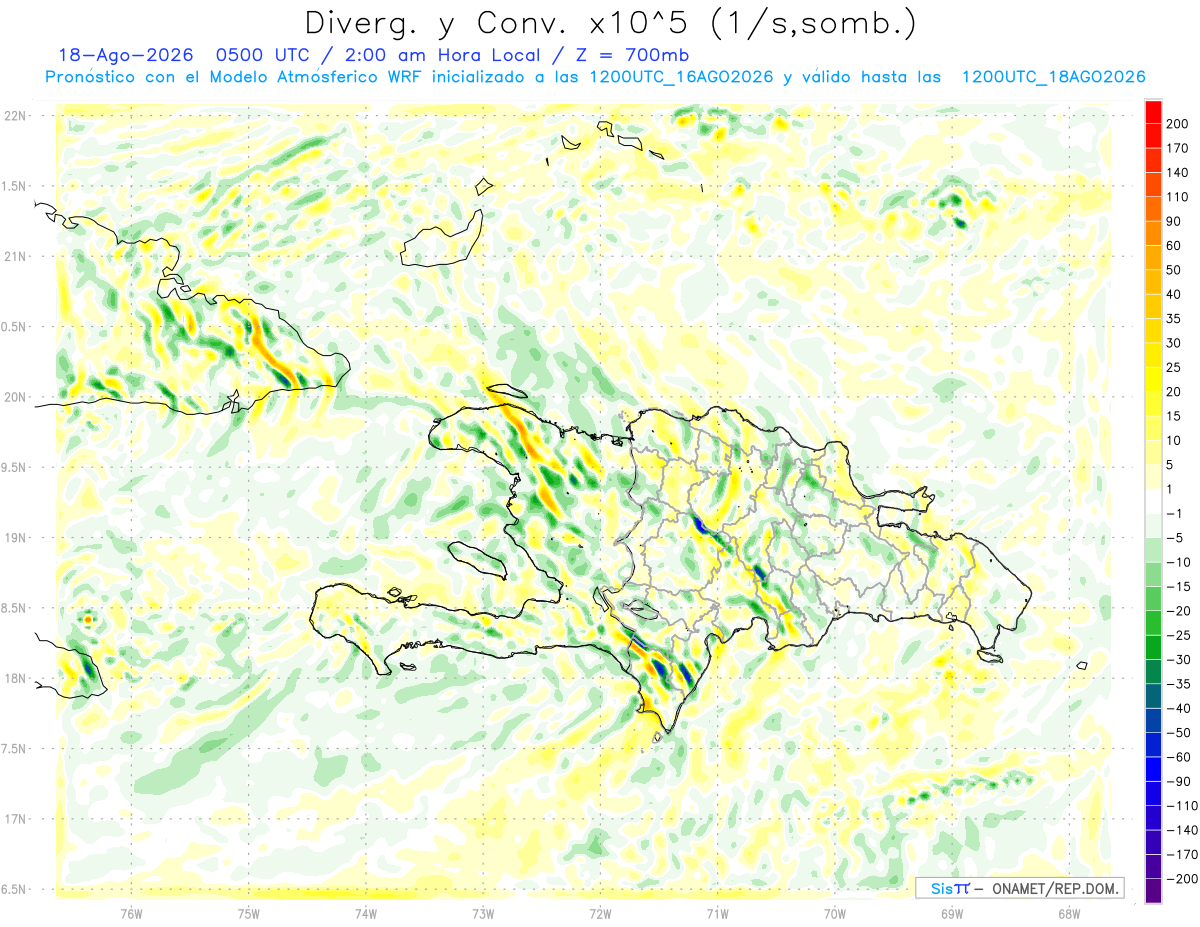Viewport: 1200px width, 927px height.
Task: Click the '6.5N' latitude label
Action: pos(15,889)
